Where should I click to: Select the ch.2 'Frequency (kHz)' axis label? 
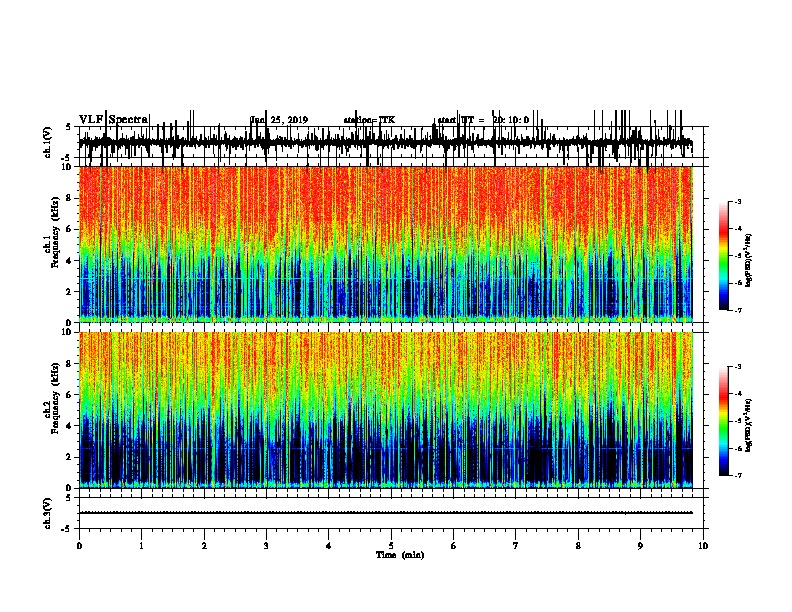coord(55,398)
